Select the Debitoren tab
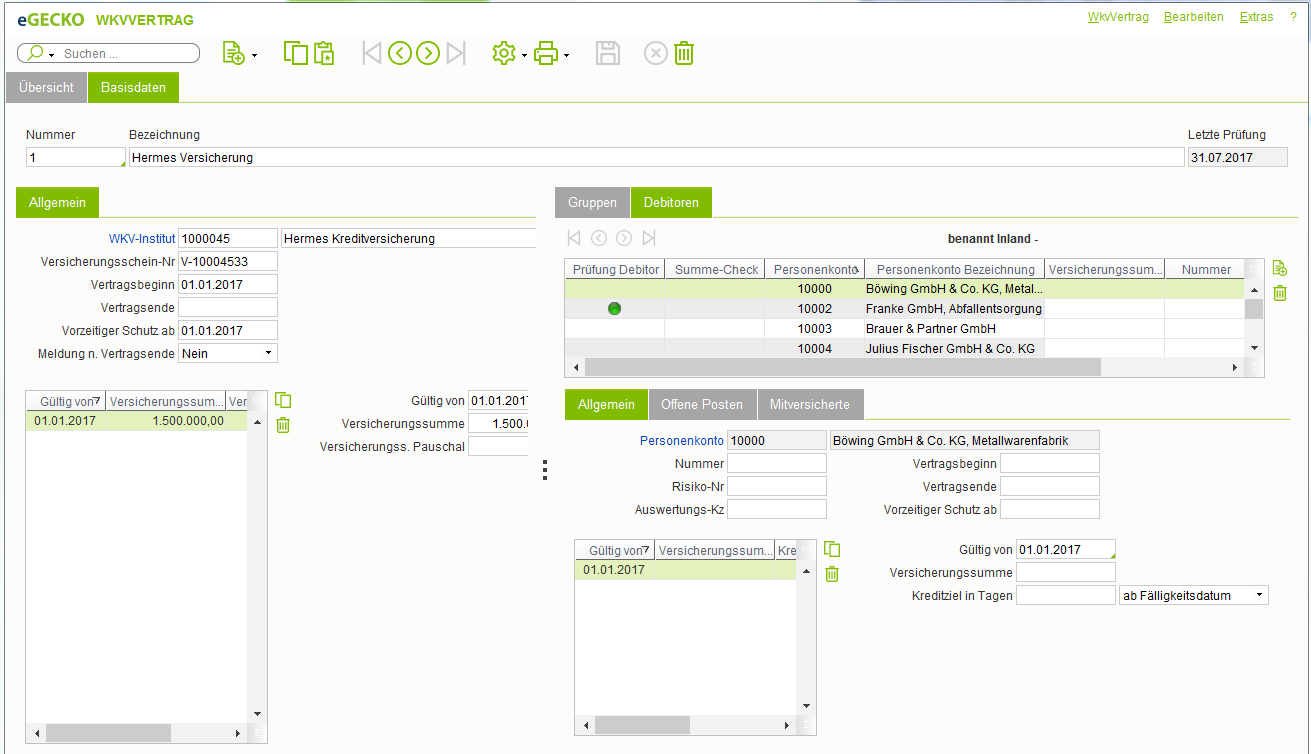1311x754 pixels. tap(671, 203)
